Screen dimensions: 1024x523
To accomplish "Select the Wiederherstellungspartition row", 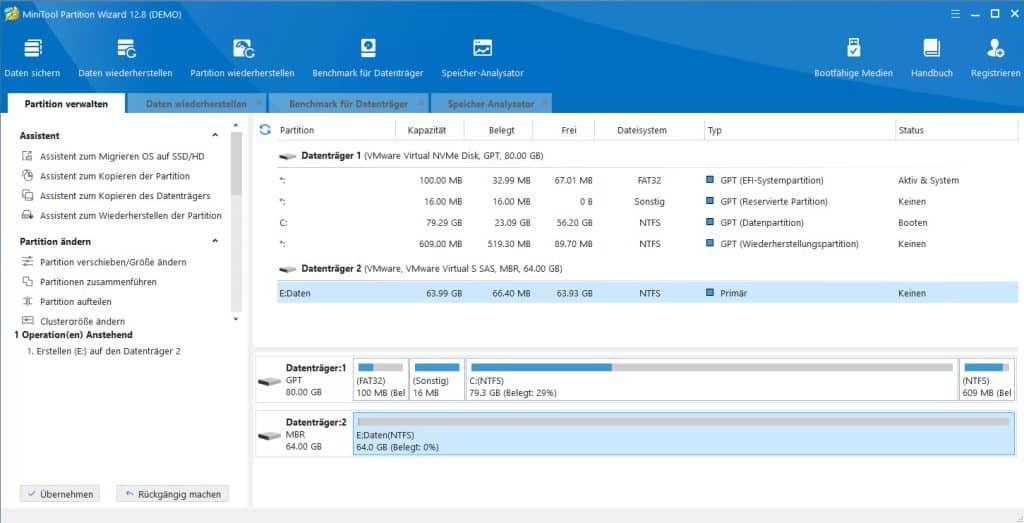I will [647, 244].
